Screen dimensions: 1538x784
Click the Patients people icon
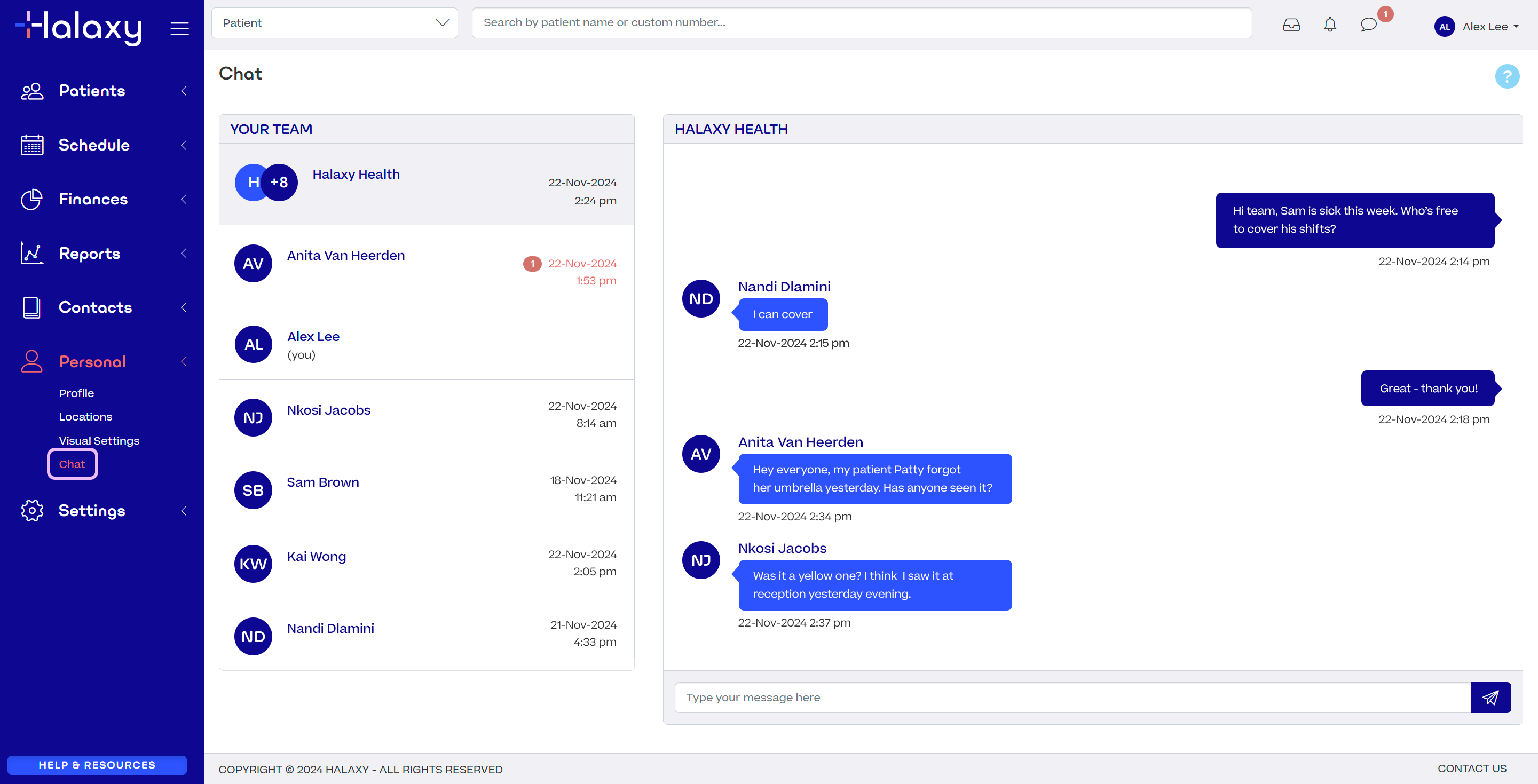(x=32, y=91)
